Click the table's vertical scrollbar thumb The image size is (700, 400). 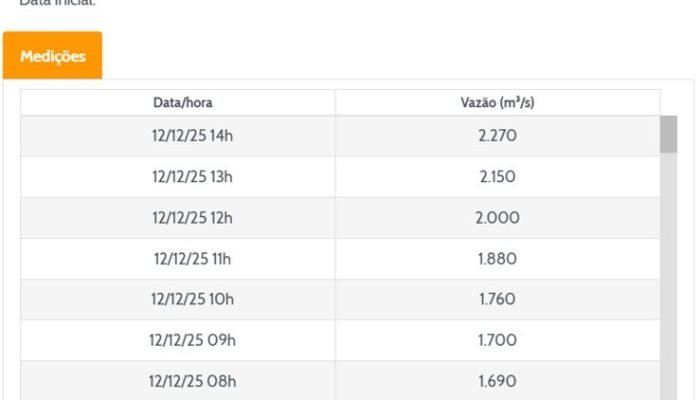tap(668, 134)
